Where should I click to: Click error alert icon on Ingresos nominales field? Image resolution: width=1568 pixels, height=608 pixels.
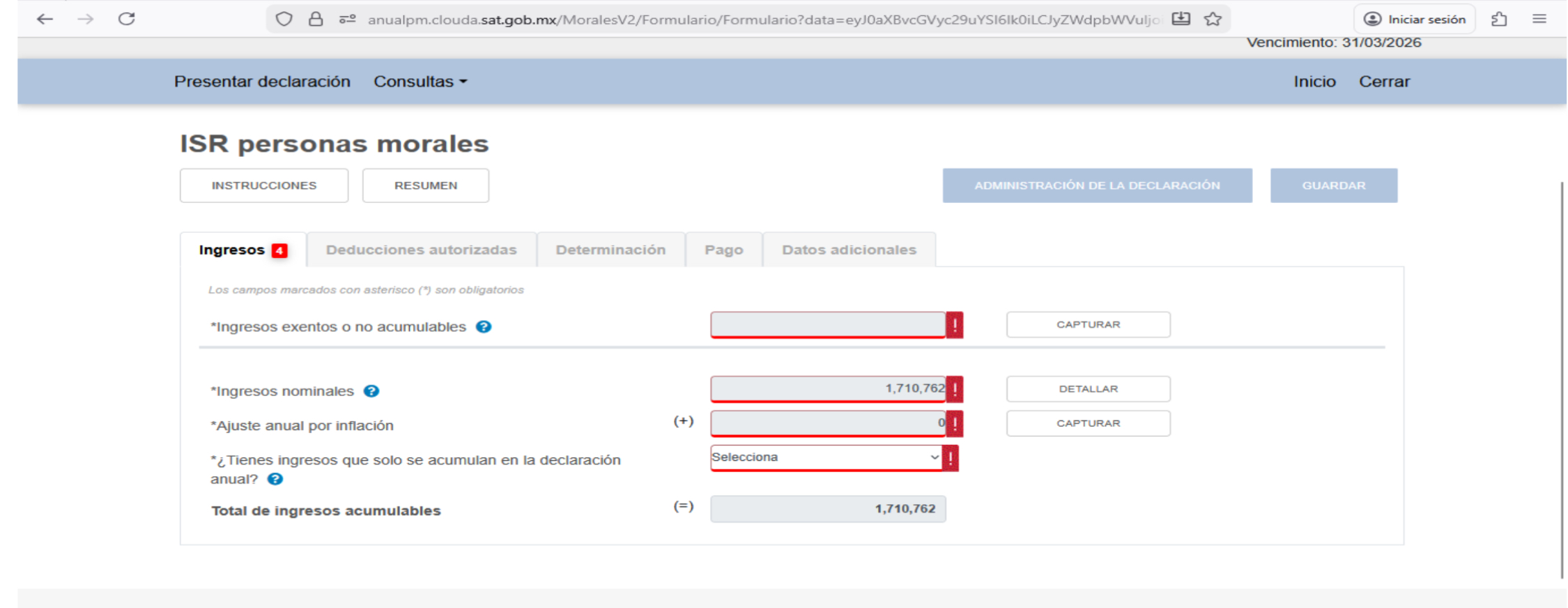pyautogui.click(x=955, y=389)
